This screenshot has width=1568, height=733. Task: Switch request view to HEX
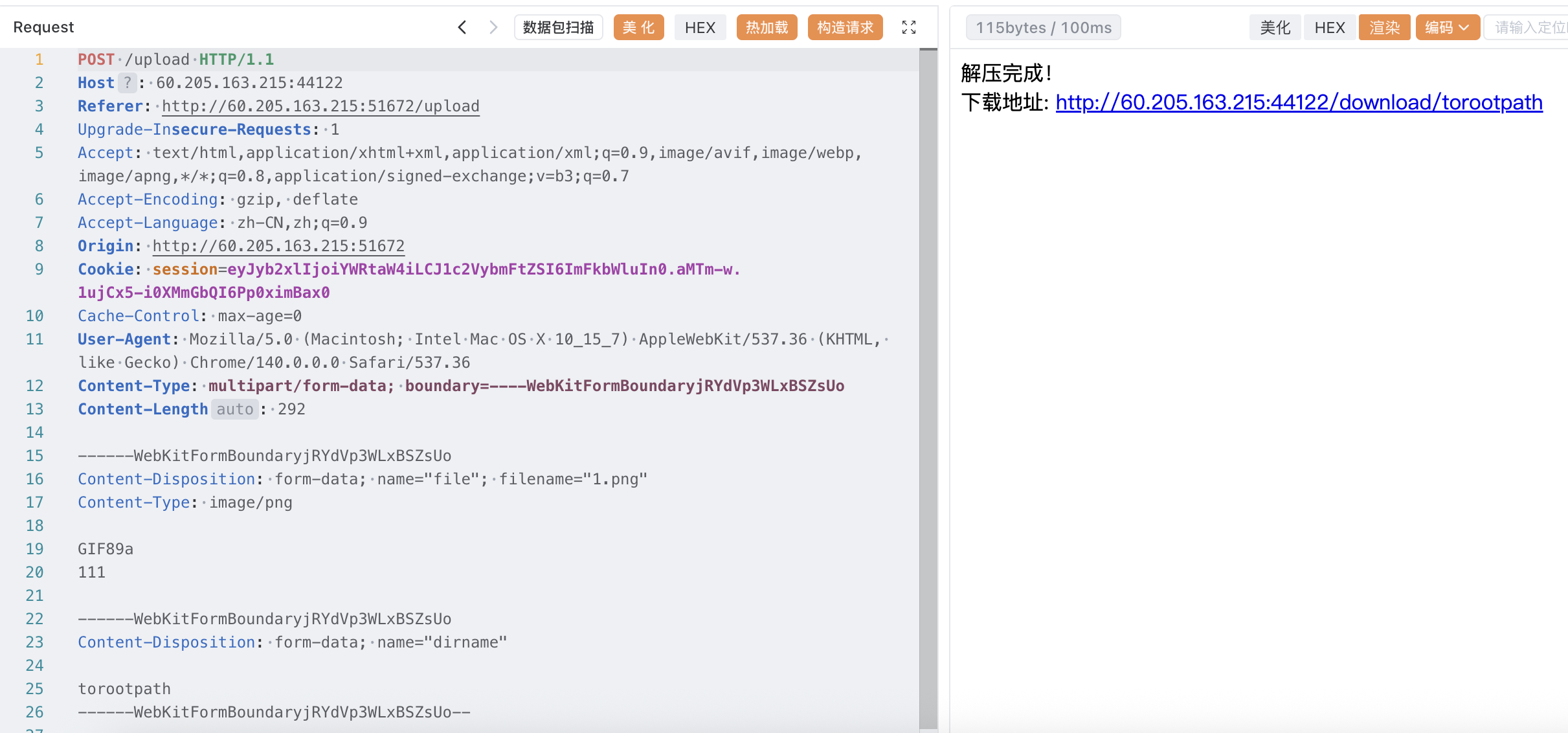point(700,27)
